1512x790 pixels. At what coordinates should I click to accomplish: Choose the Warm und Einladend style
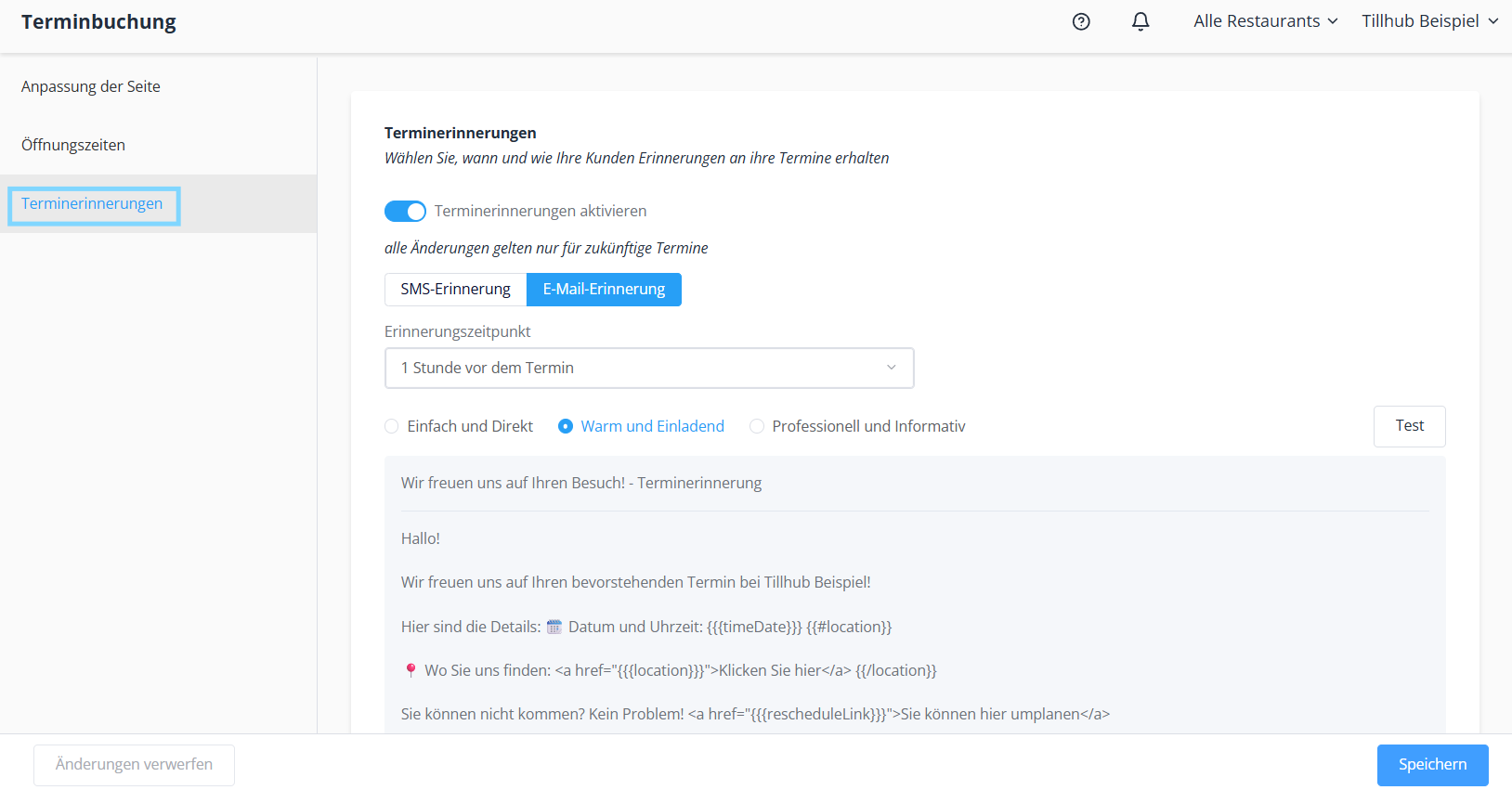coord(566,426)
